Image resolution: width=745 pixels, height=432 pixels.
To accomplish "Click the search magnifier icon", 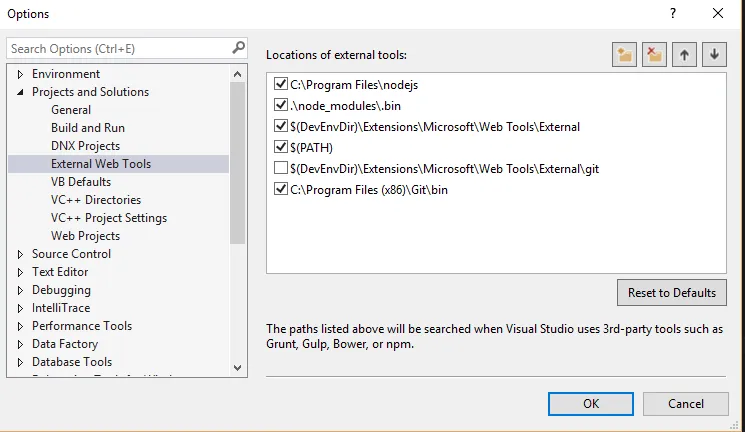I will (238, 48).
